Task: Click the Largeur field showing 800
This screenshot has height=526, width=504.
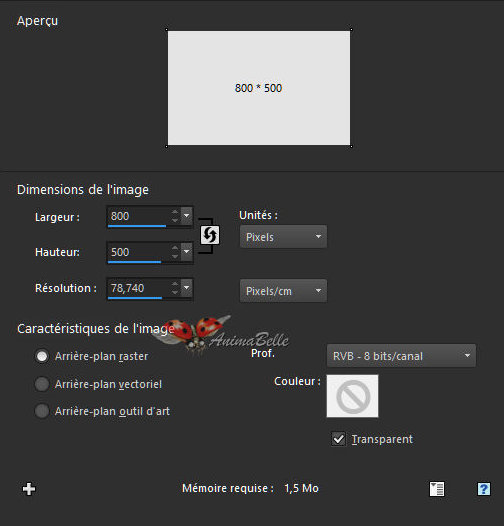Action: pos(138,216)
